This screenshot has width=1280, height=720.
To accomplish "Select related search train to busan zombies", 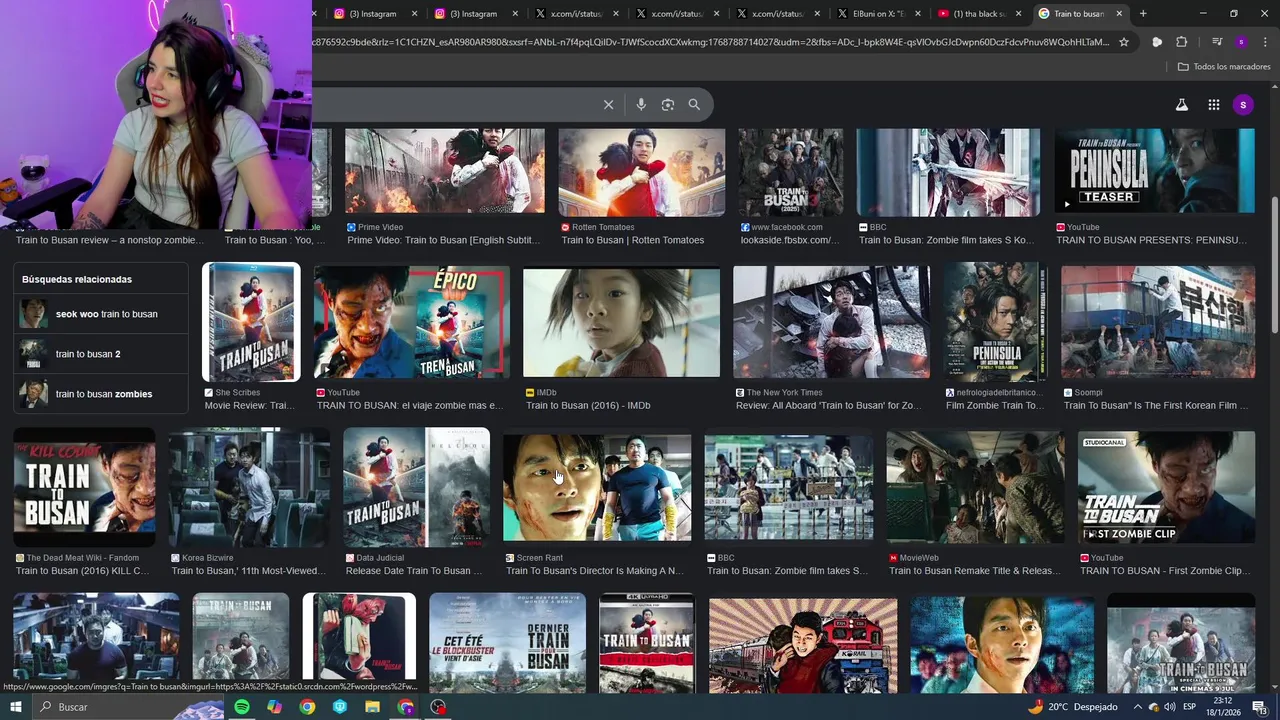I will (x=101, y=394).
